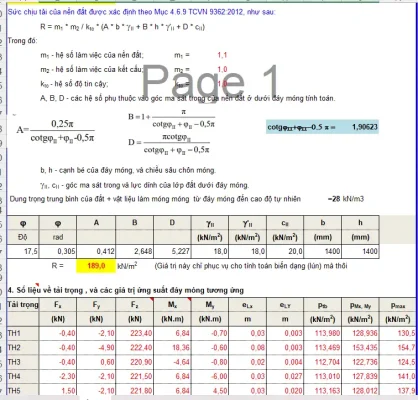
Task: Select the Fy column header
Action: pyautogui.click(x=96, y=305)
